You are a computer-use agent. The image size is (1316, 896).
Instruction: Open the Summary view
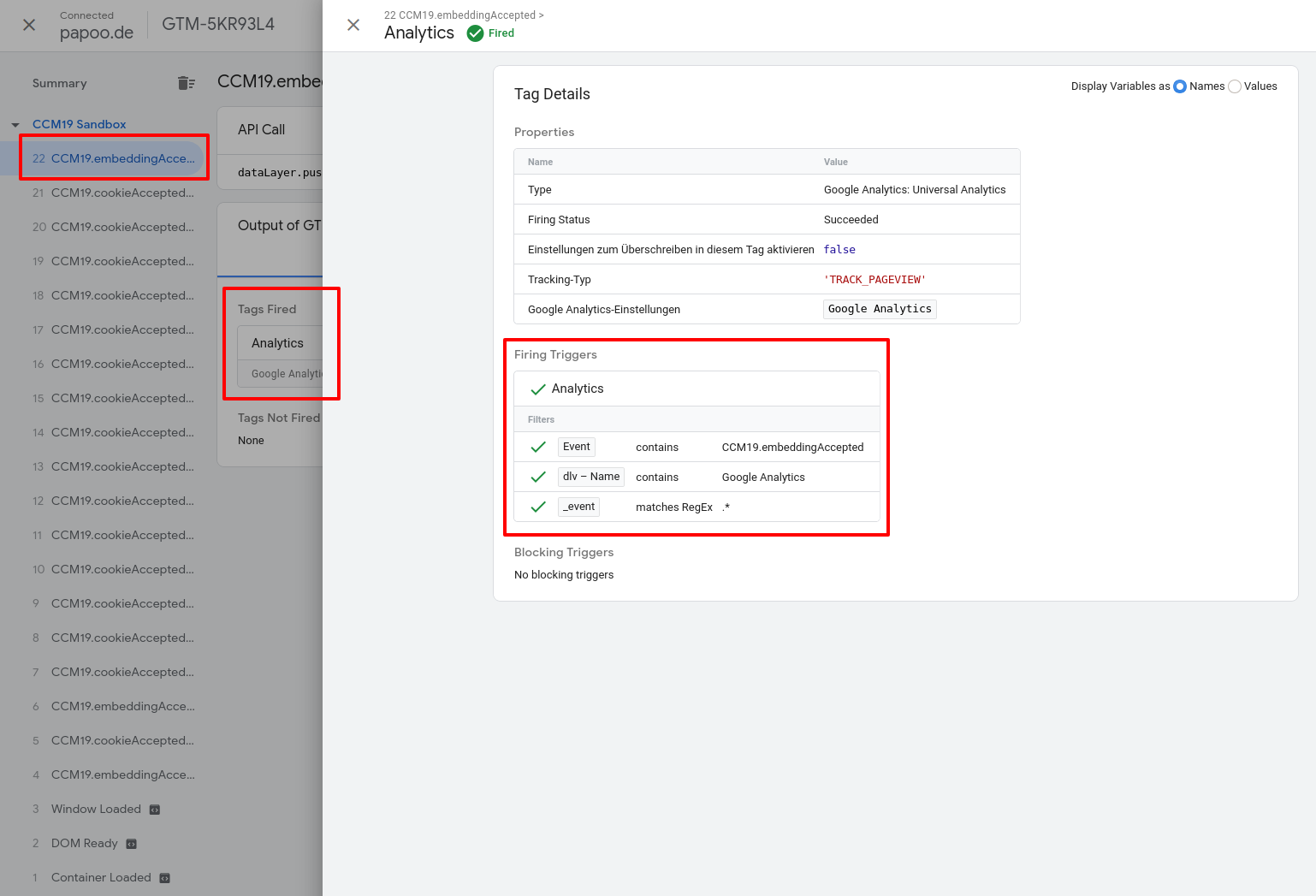pyautogui.click(x=60, y=83)
